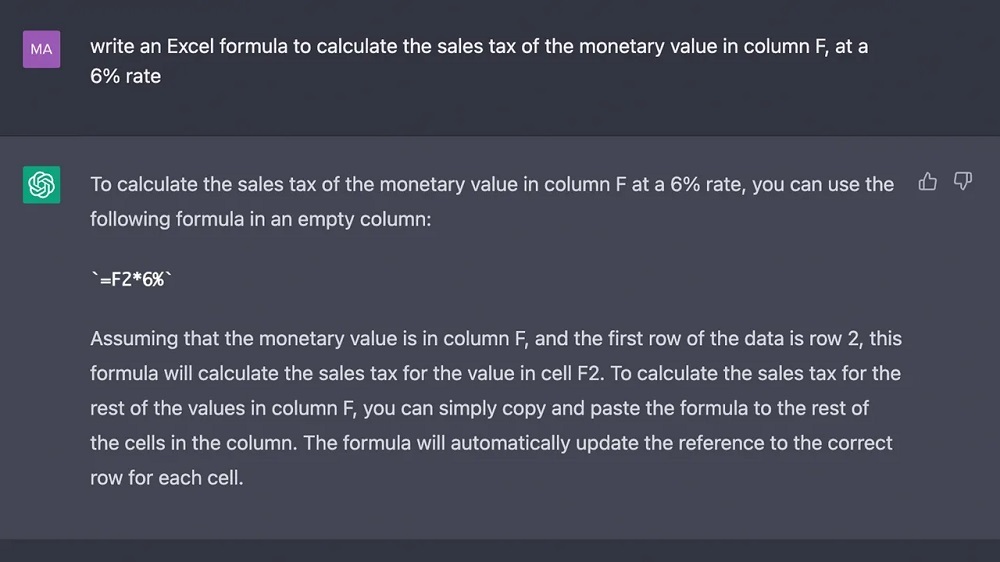This screenshot has height=562, width=1000.
Task: Select the =F2*6% formula code text
Action: [131, 280]
